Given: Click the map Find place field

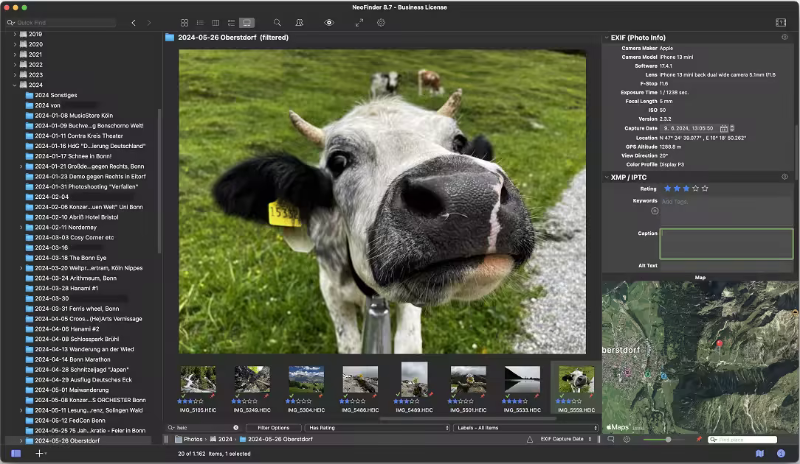Looking at the screenshot, I should (742, 439).
